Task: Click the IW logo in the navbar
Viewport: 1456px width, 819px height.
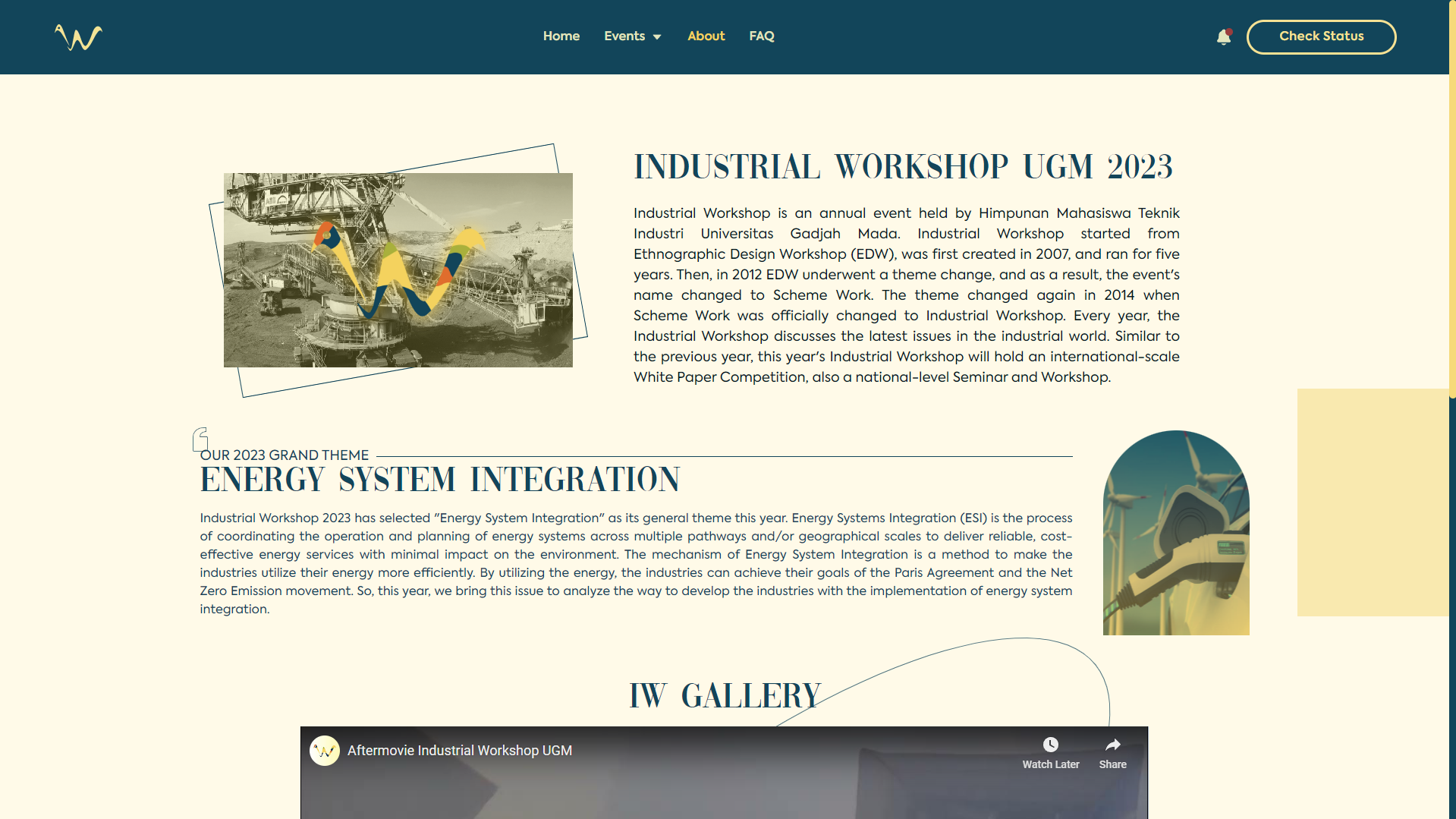Action: (78, 37)
